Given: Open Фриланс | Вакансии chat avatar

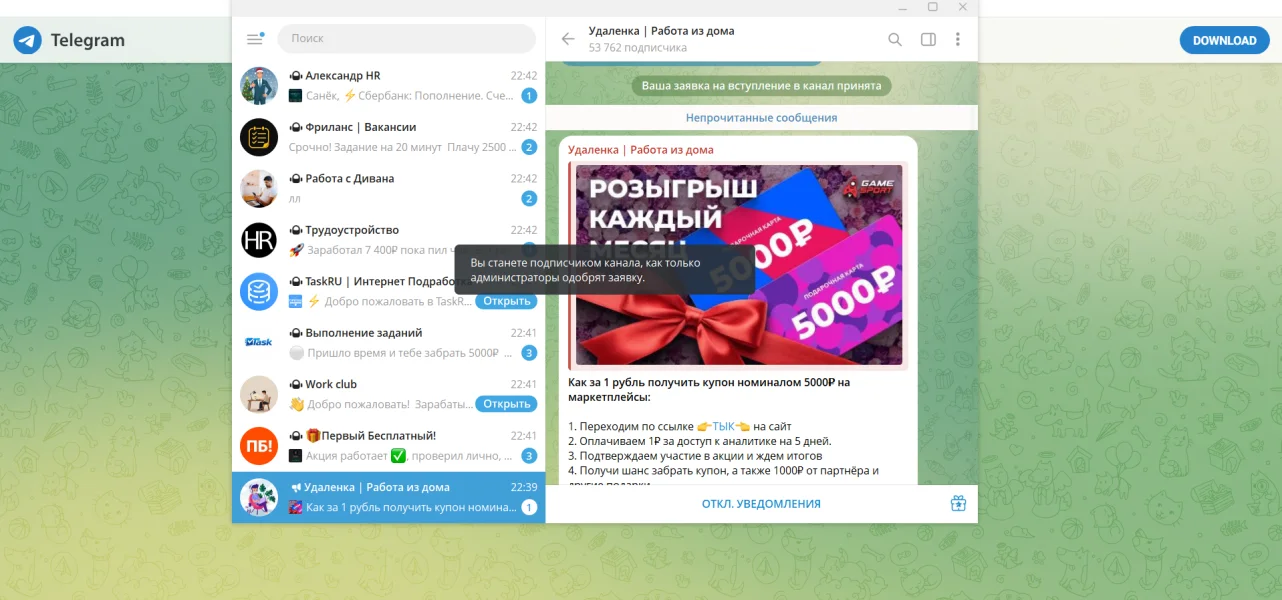Looking at the screenshot, I should click(x=259, y=137).
